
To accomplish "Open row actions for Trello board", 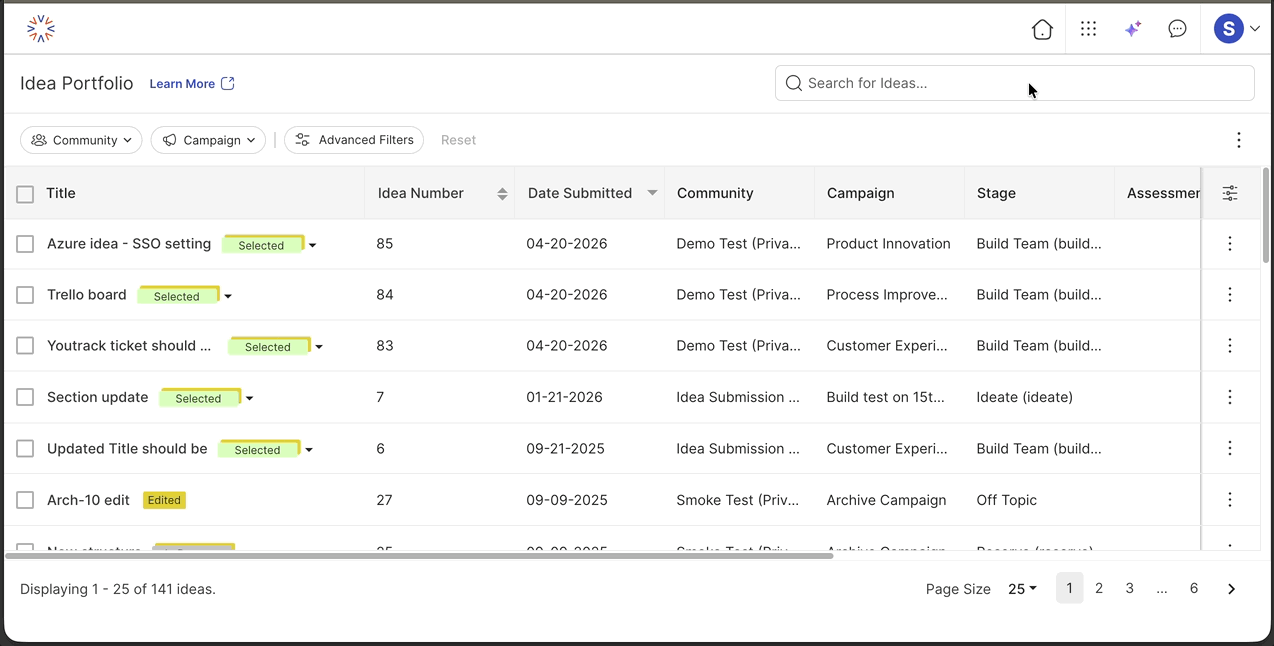I will pos(1230,294).
